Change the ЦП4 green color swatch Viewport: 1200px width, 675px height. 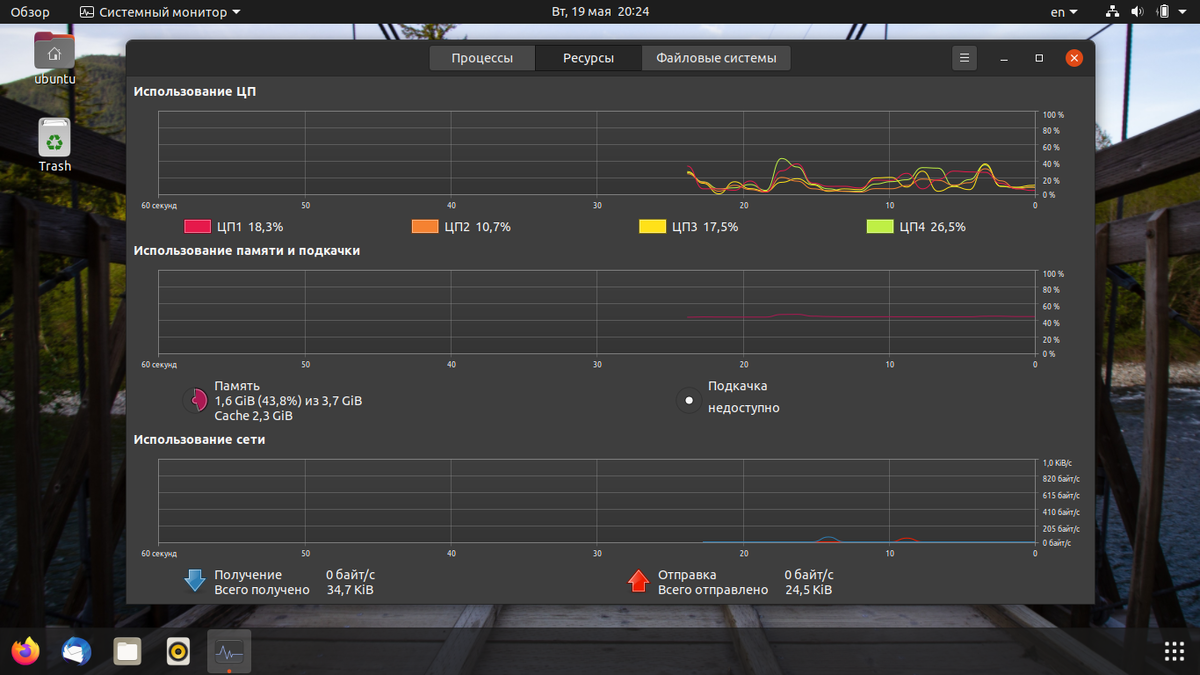[x=880, y=227]
